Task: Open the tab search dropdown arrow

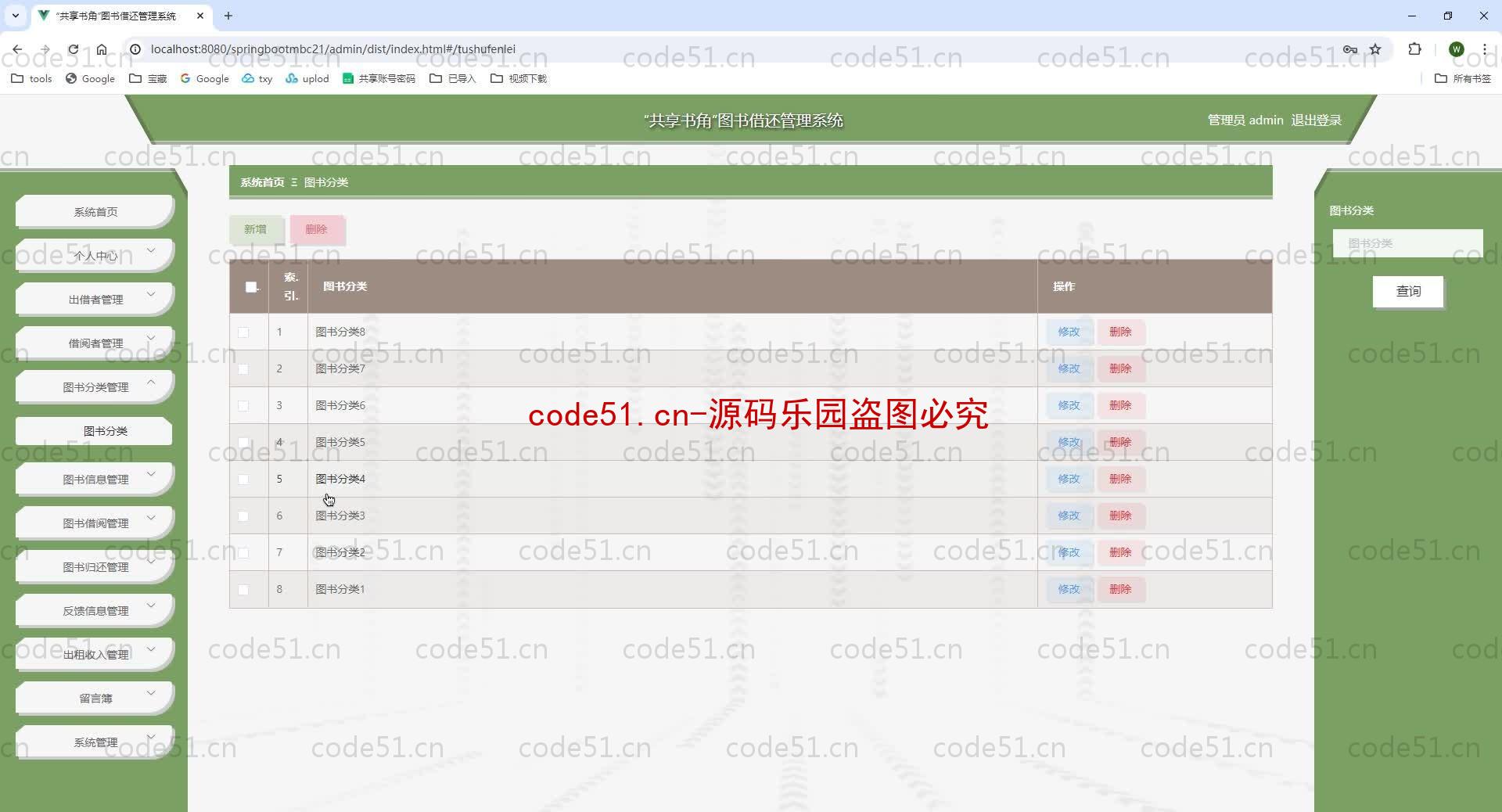Action: [15, 16]
